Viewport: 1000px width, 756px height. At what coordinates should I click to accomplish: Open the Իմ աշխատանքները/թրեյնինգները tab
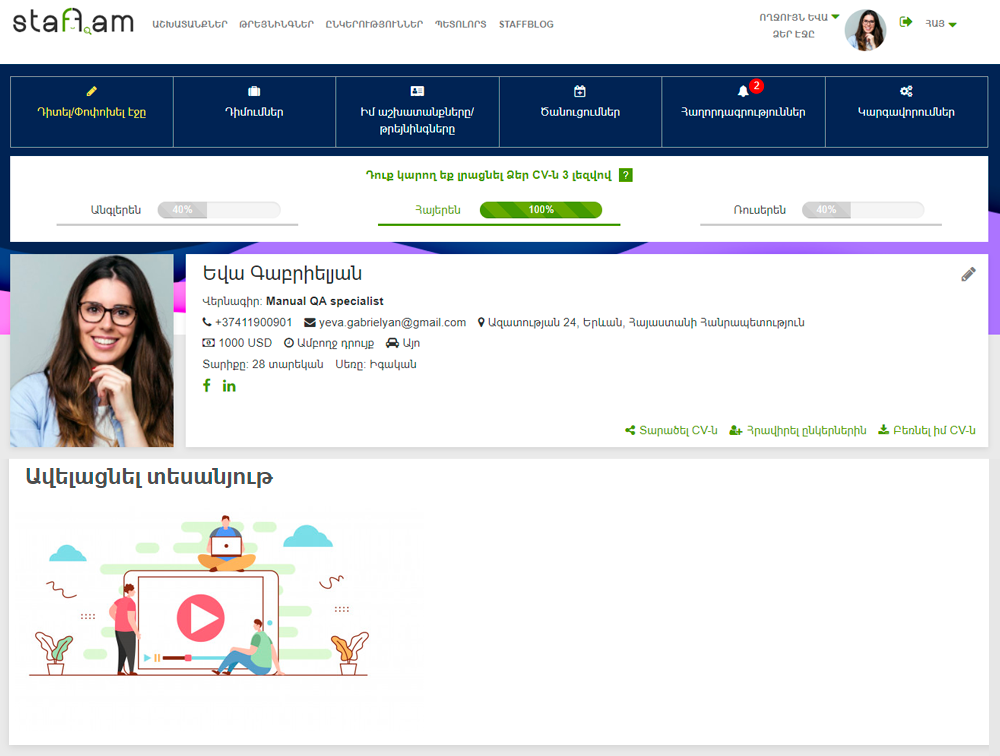click(417, 112)
